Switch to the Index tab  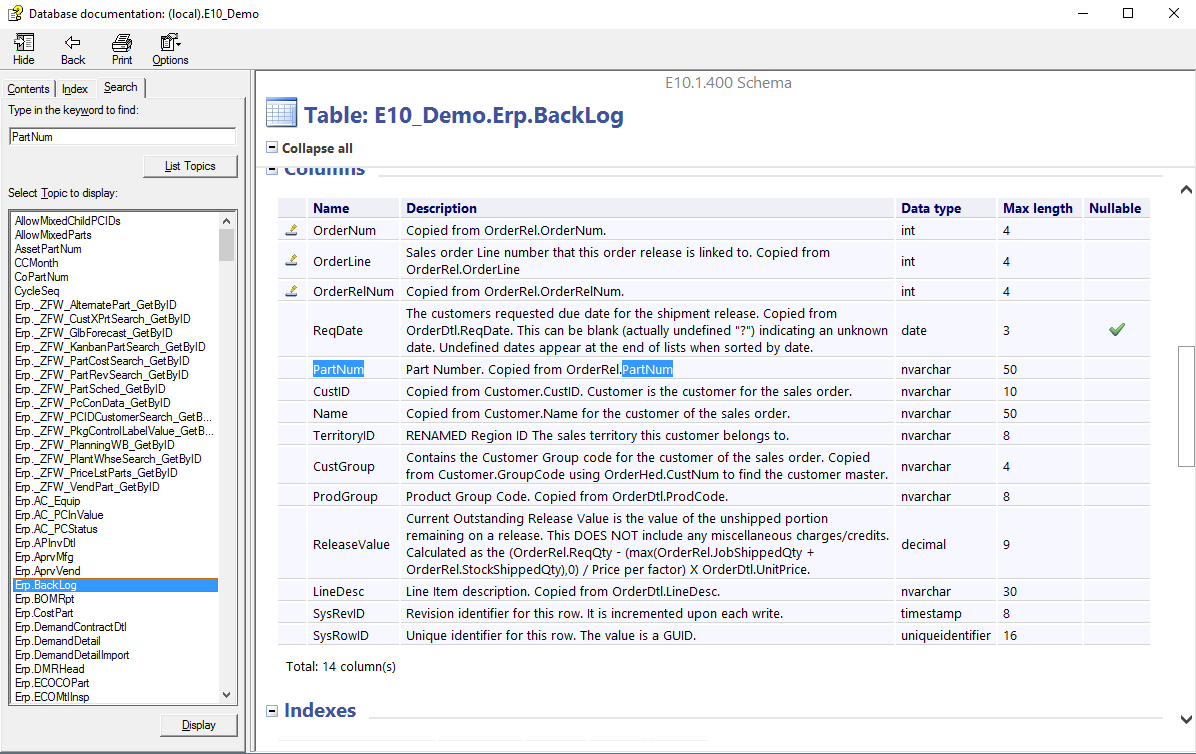[75, 88]
